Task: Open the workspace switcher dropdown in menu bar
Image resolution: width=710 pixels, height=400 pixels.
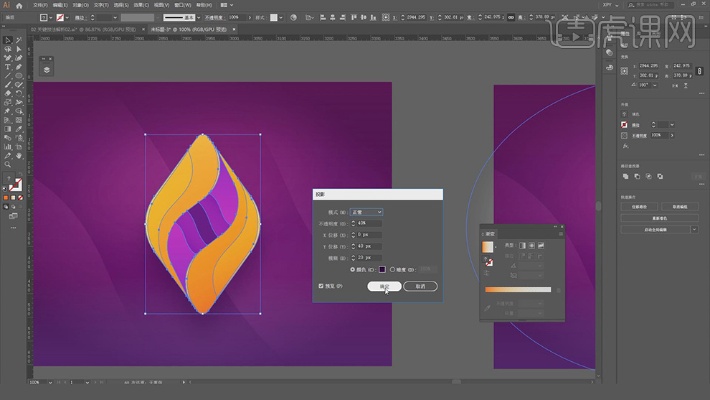Action: [x=610, y=5]
